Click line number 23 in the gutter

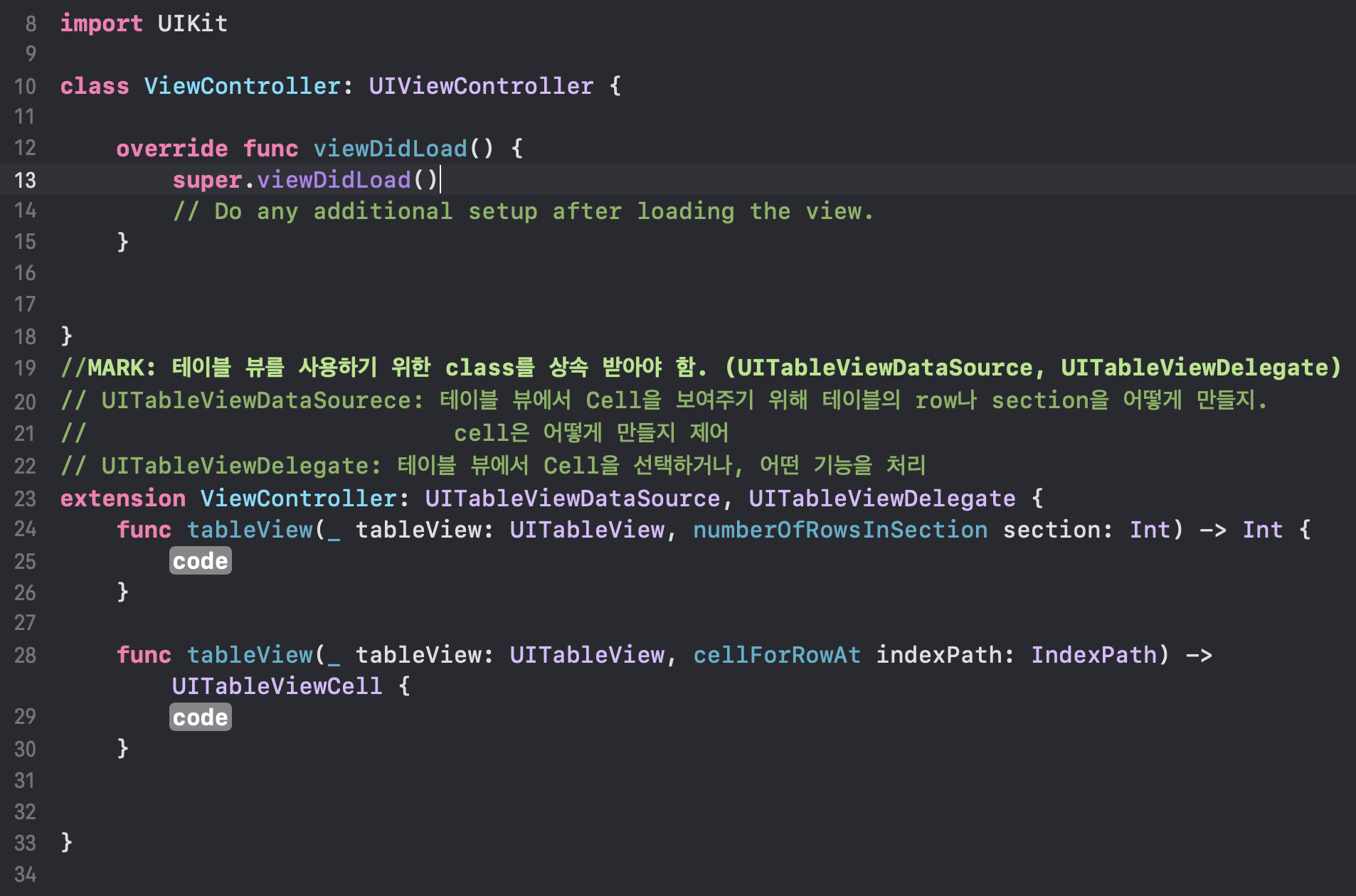click(x=25, y=498)
